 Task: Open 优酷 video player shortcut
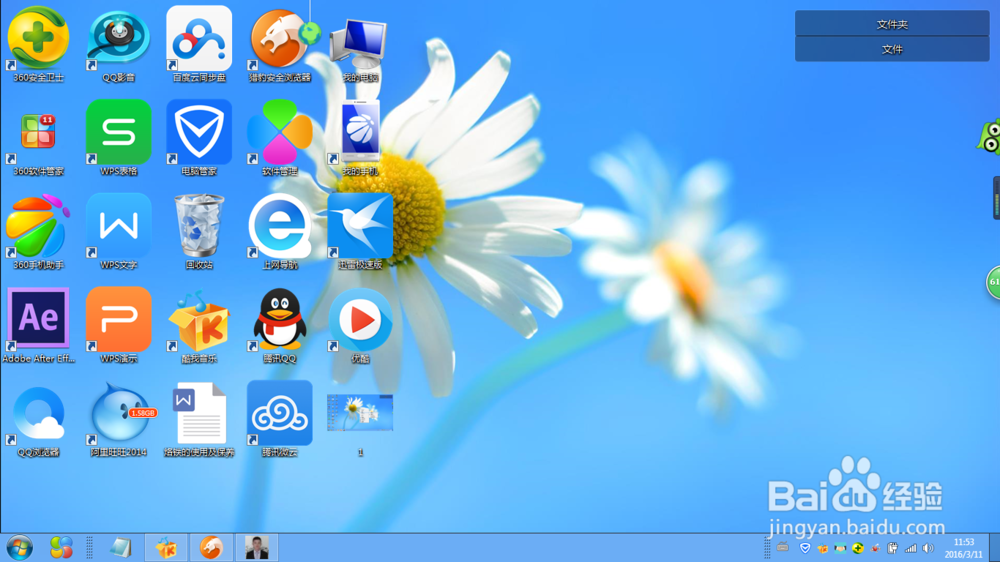[x=360, y=325]
